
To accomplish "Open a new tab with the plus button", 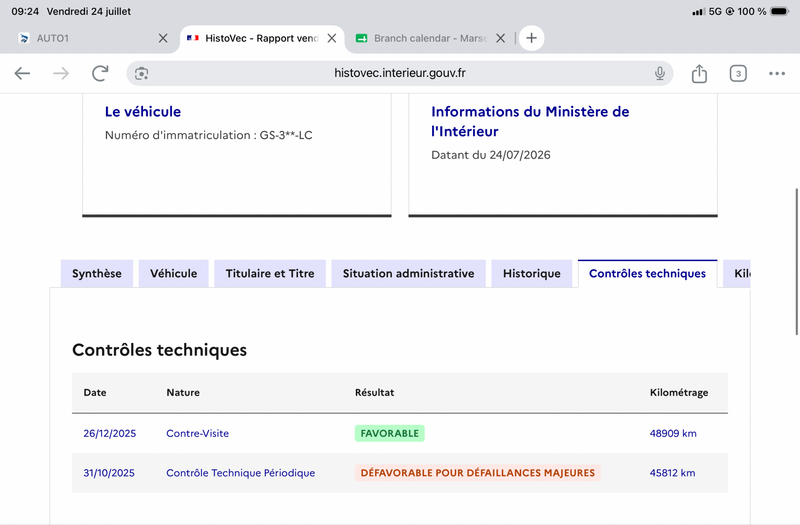I will coord(531,38).
